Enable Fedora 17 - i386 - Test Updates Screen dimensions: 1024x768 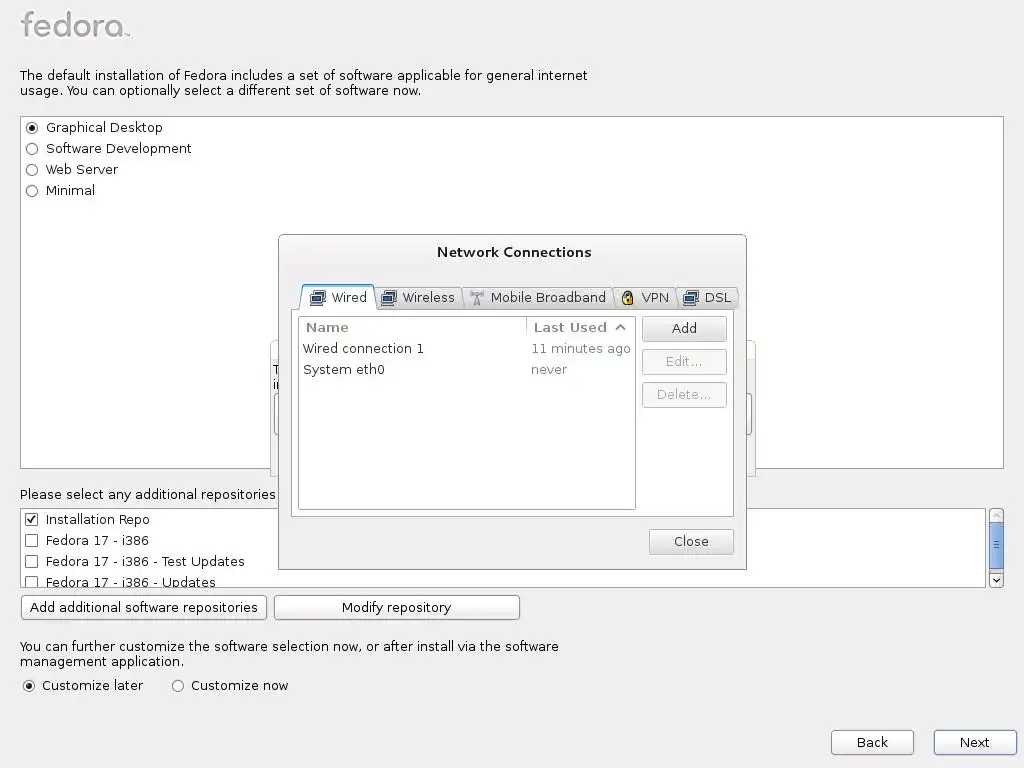[x=31, y=562]
